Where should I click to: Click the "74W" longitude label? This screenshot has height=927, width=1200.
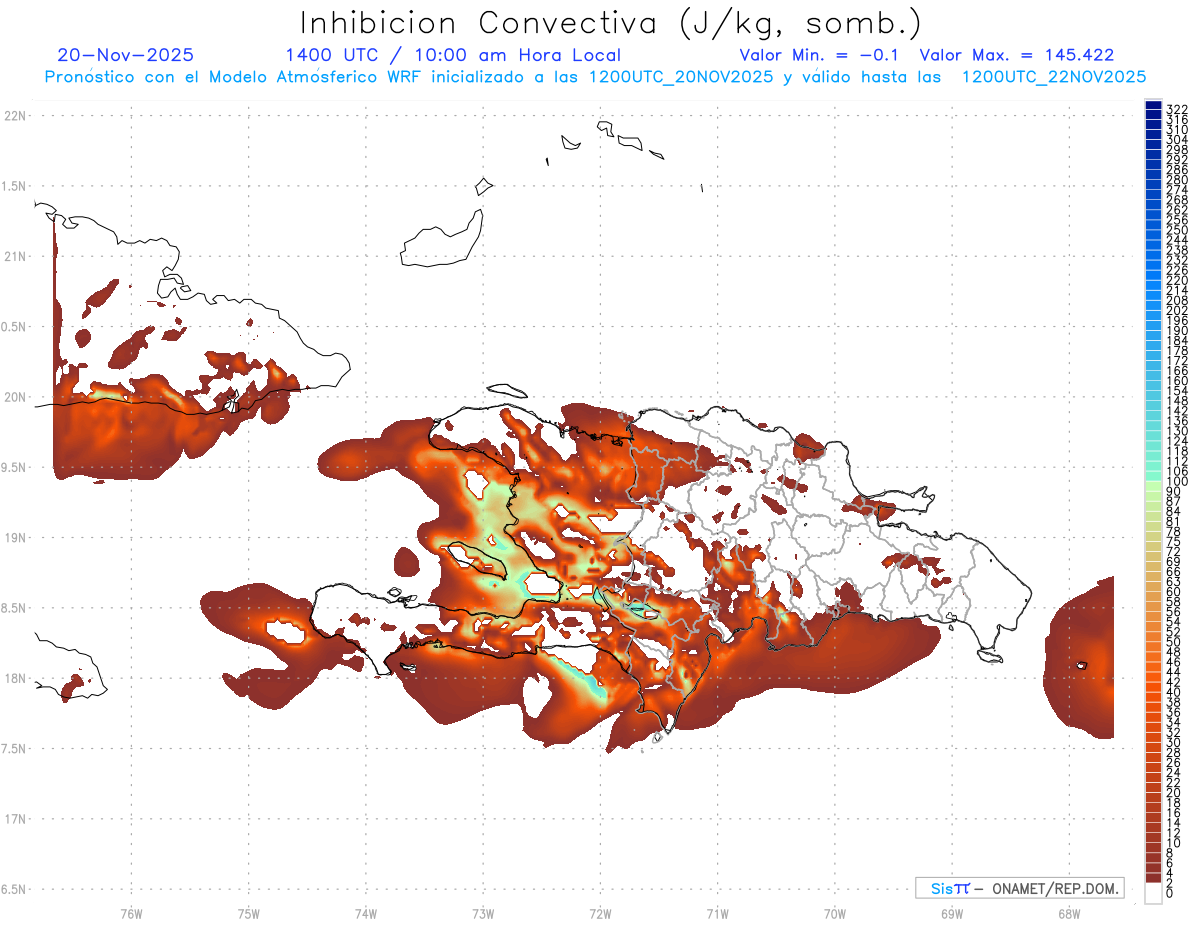[365, 913]
